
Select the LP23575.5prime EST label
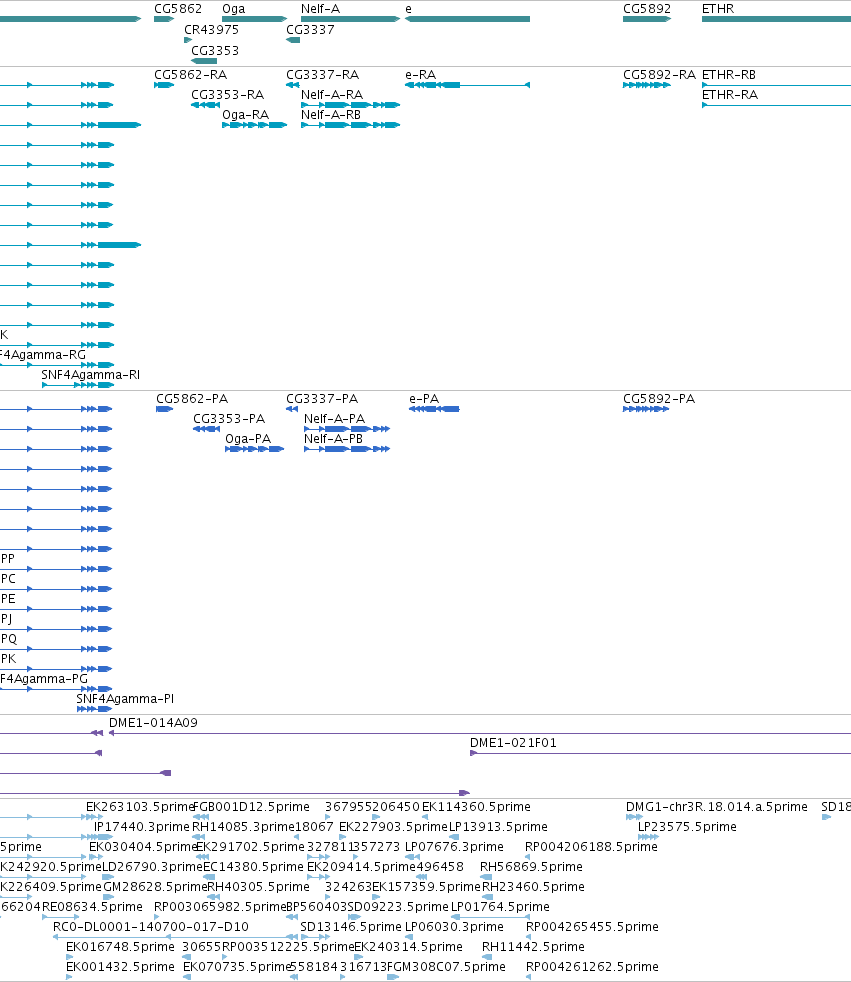click(687, 827)
